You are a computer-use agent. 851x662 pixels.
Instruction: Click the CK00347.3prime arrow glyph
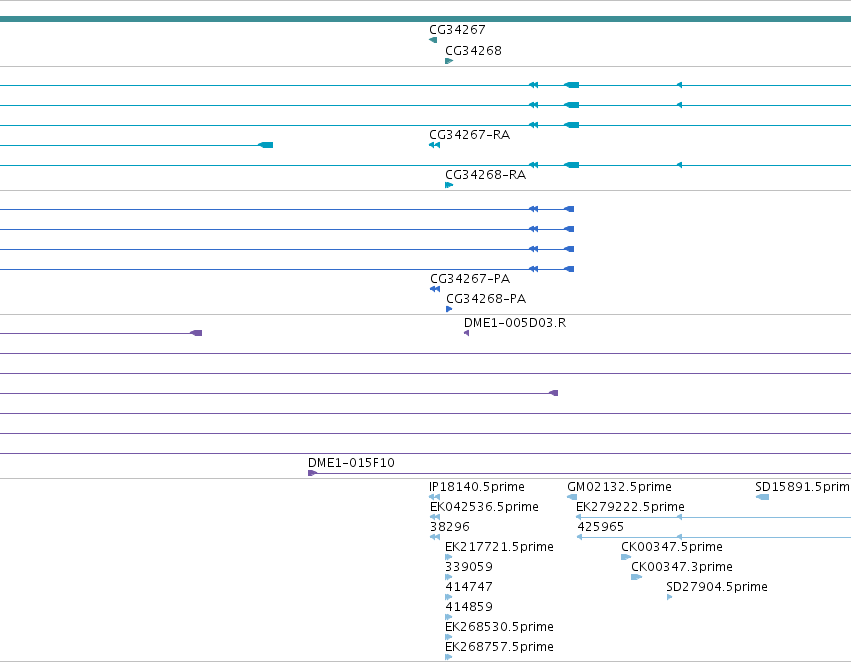(x=636, y=577)
